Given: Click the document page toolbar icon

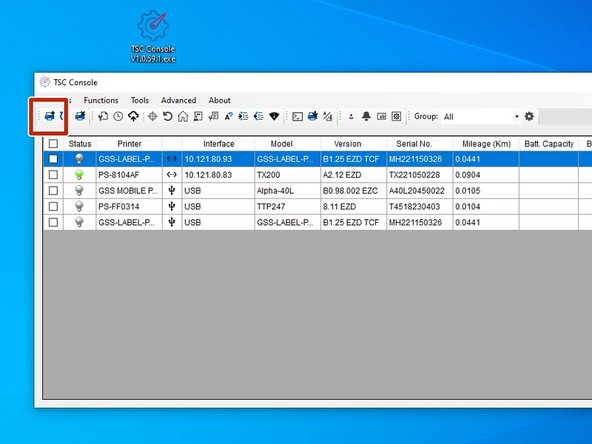Looking at the screenshot, I should (198, 116).
